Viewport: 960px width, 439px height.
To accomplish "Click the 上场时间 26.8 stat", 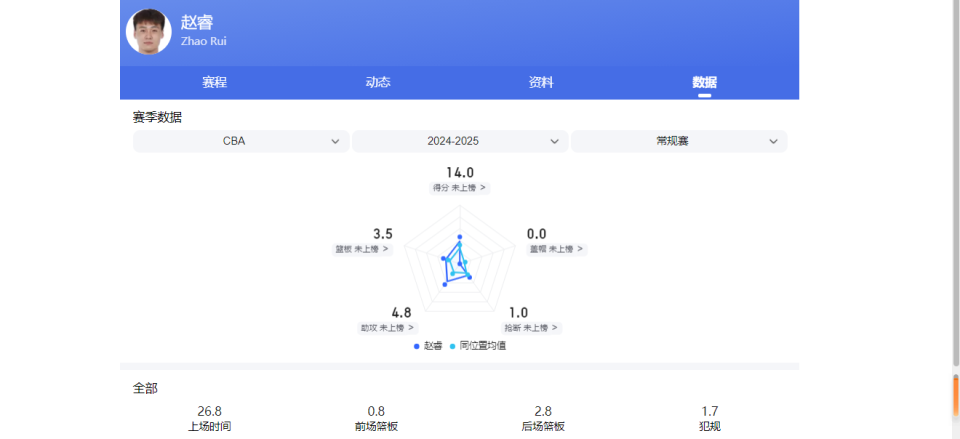I will point(210,418).
